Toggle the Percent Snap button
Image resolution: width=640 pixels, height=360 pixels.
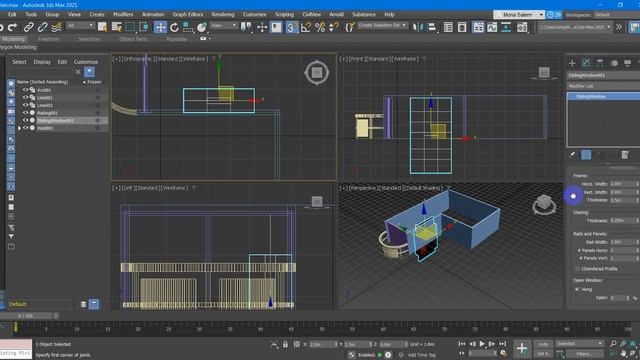pos(320,27)
